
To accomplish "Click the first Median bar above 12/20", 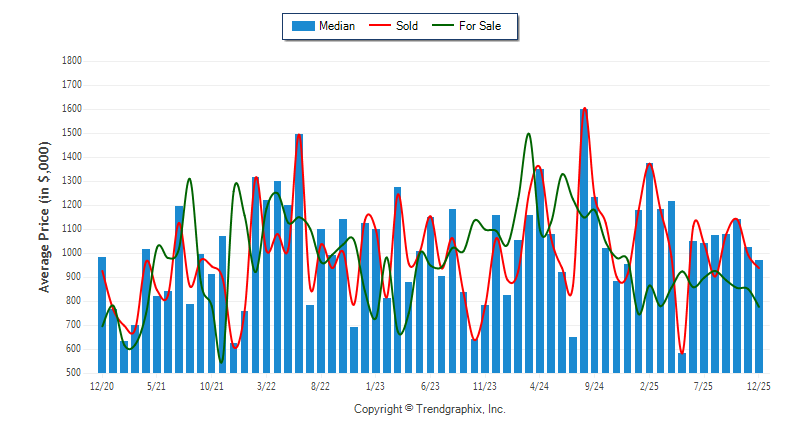I will tap(102, 314).
